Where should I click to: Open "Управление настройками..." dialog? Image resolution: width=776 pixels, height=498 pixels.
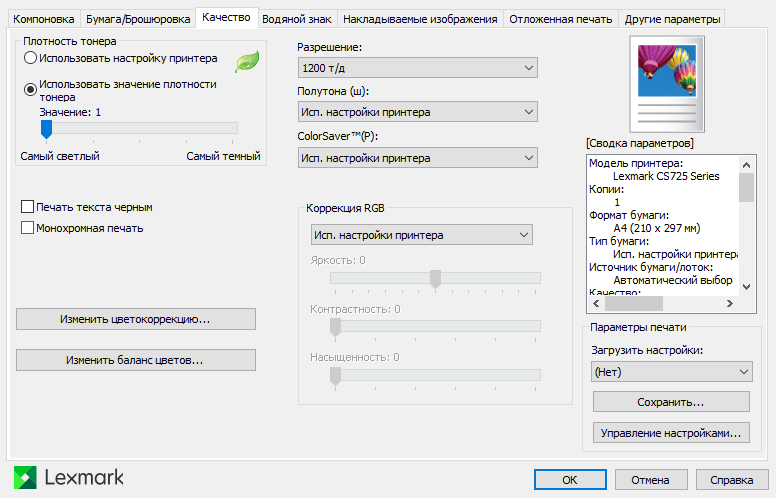point(671,433)
